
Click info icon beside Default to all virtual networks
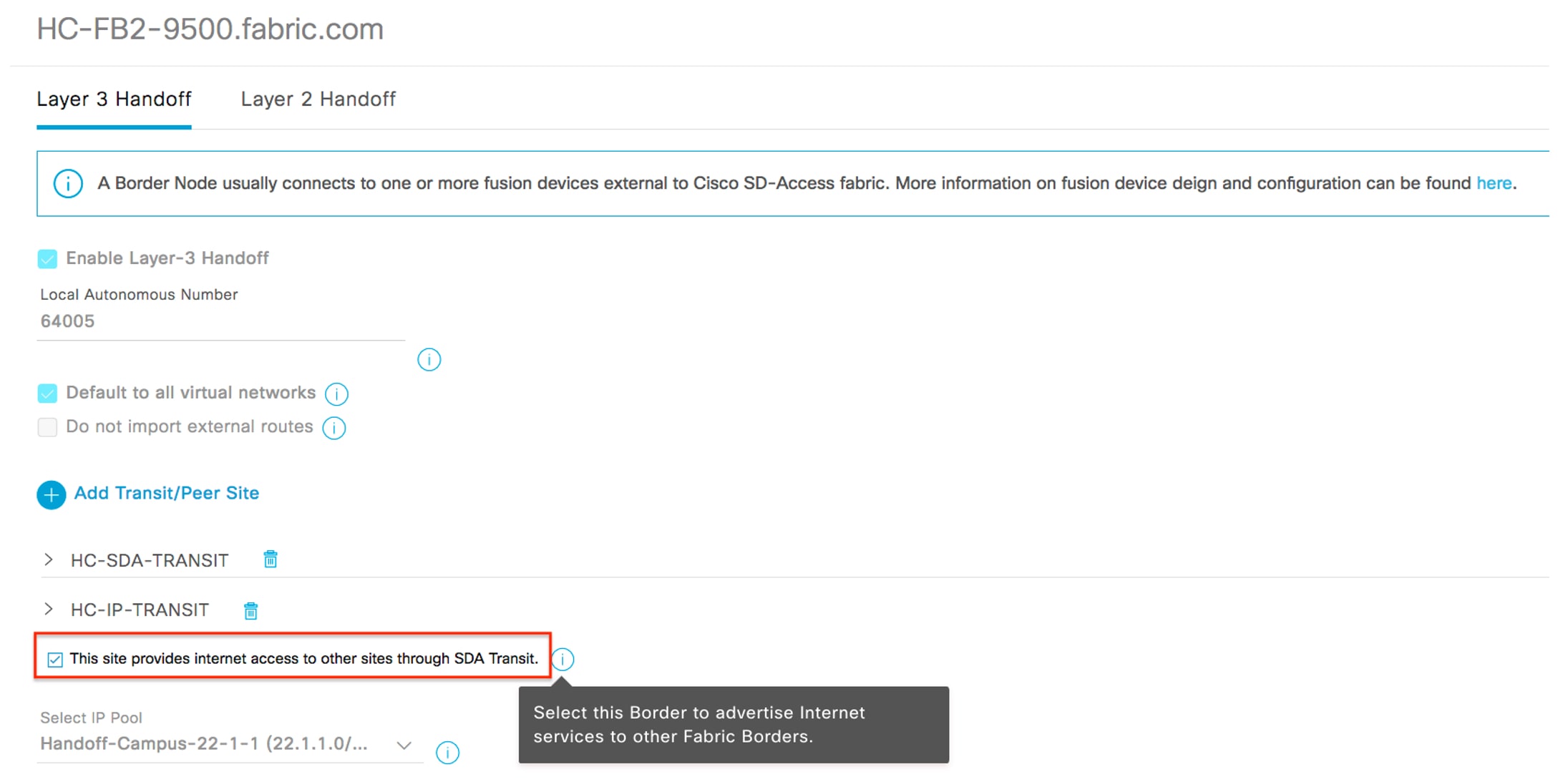(x=336, y=394)
